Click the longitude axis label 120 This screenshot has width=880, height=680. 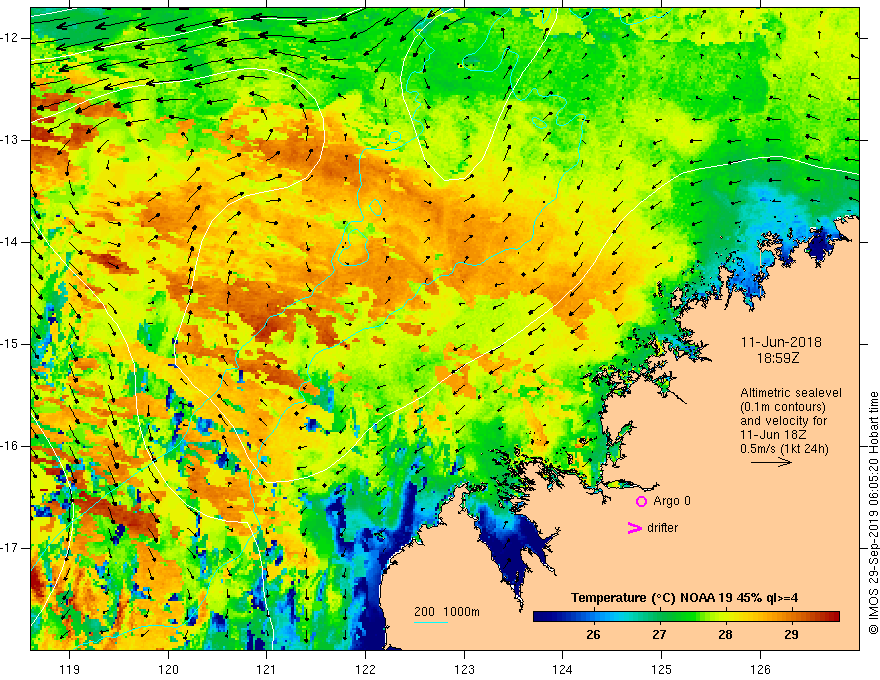pos(168,669)
